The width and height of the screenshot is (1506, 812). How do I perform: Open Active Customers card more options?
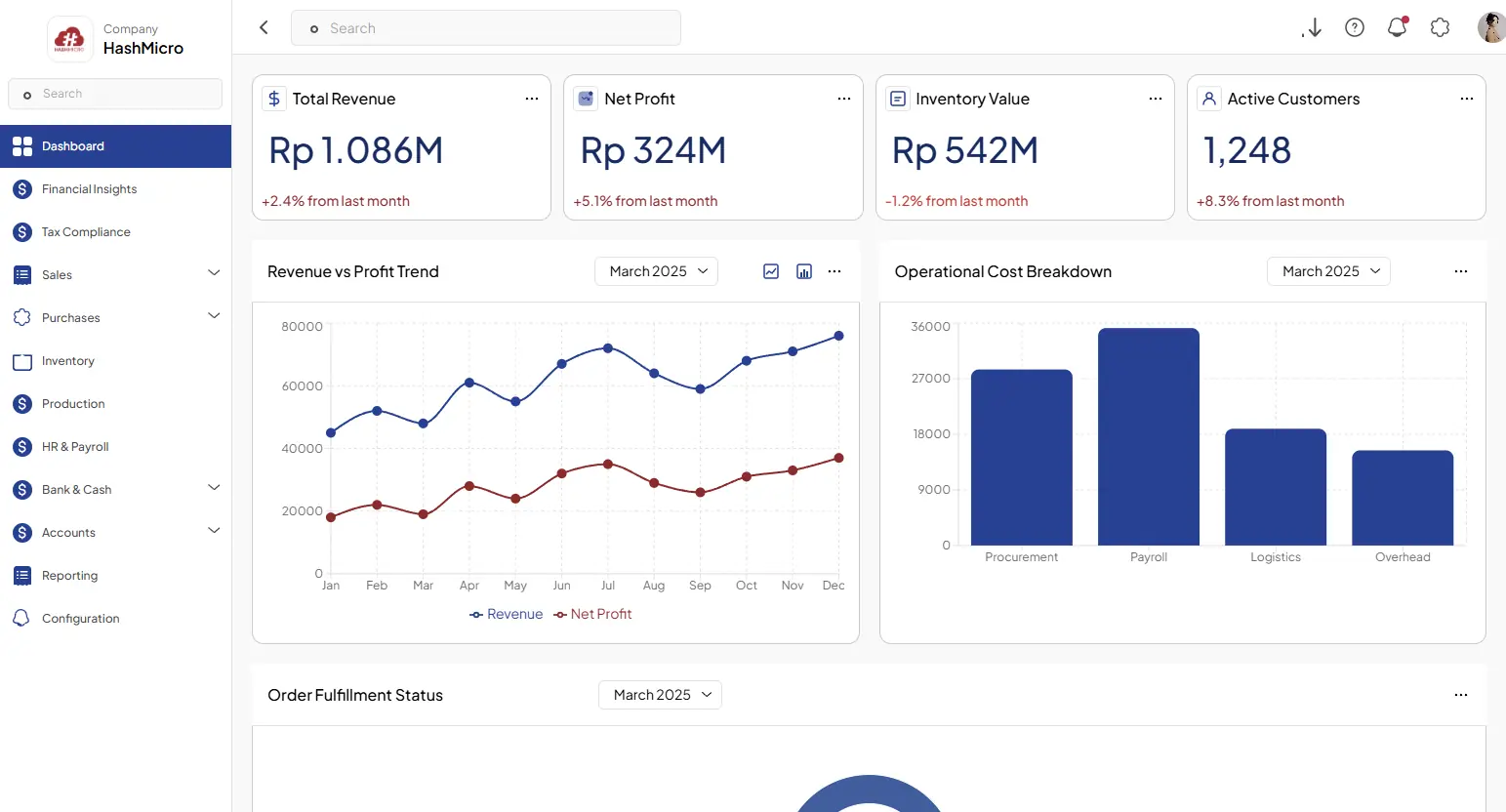point(1466,99)
